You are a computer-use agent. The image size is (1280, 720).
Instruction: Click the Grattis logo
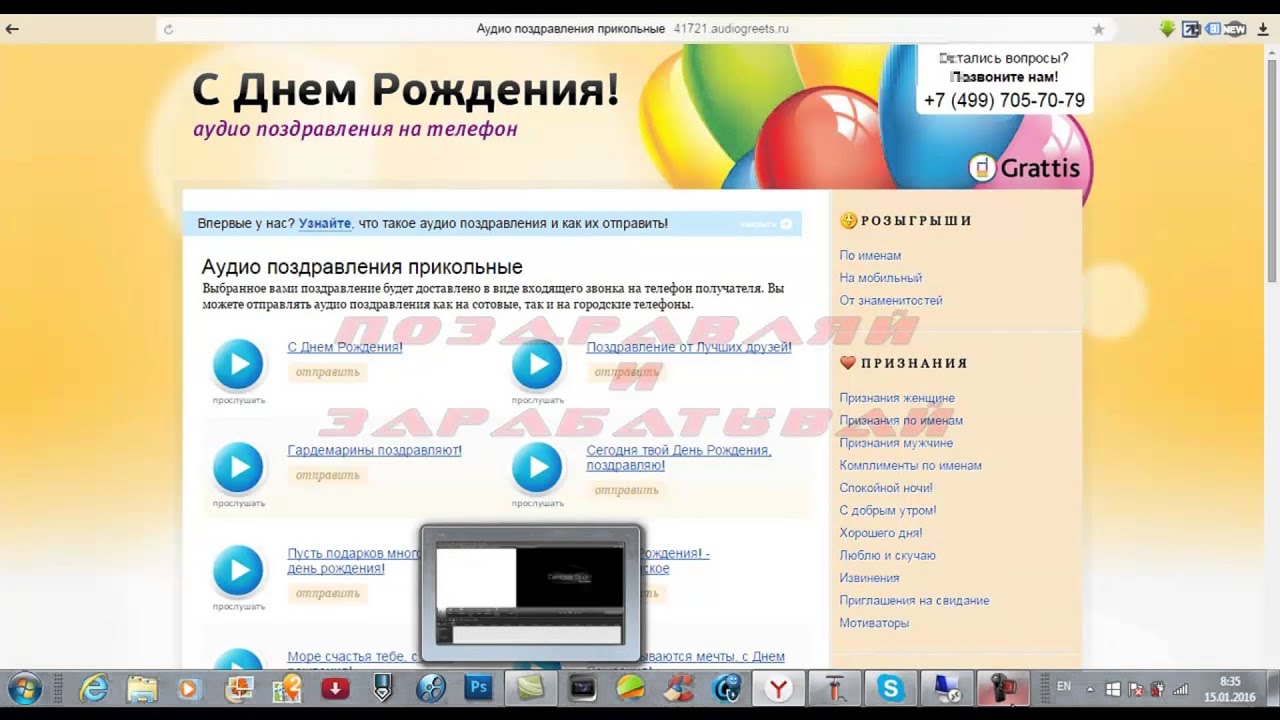[1026, 168]
